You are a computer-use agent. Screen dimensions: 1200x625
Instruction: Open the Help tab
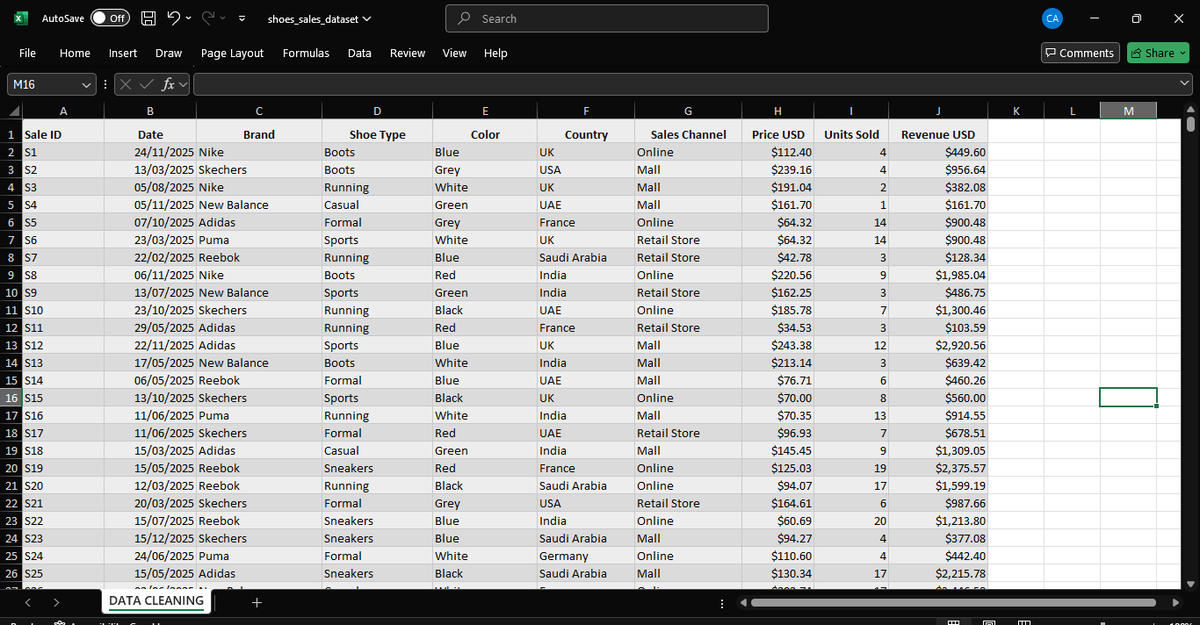point(495,53)
